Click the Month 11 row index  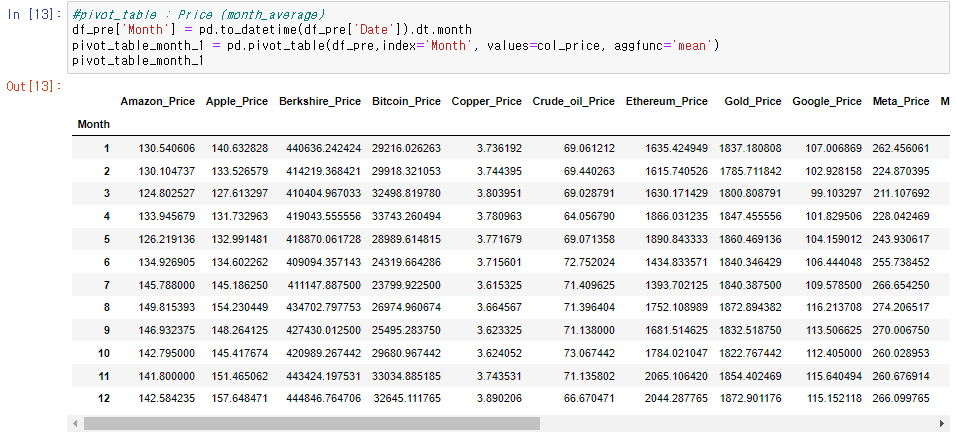click(x=104, y=376)
